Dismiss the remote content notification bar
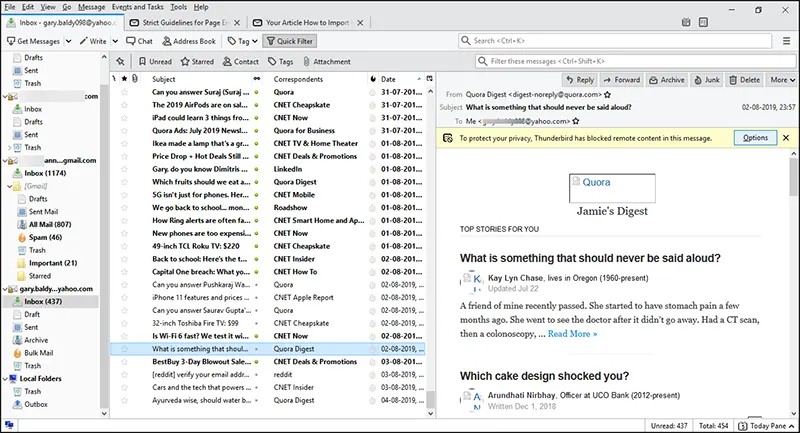800x433 pixels. 786,138
